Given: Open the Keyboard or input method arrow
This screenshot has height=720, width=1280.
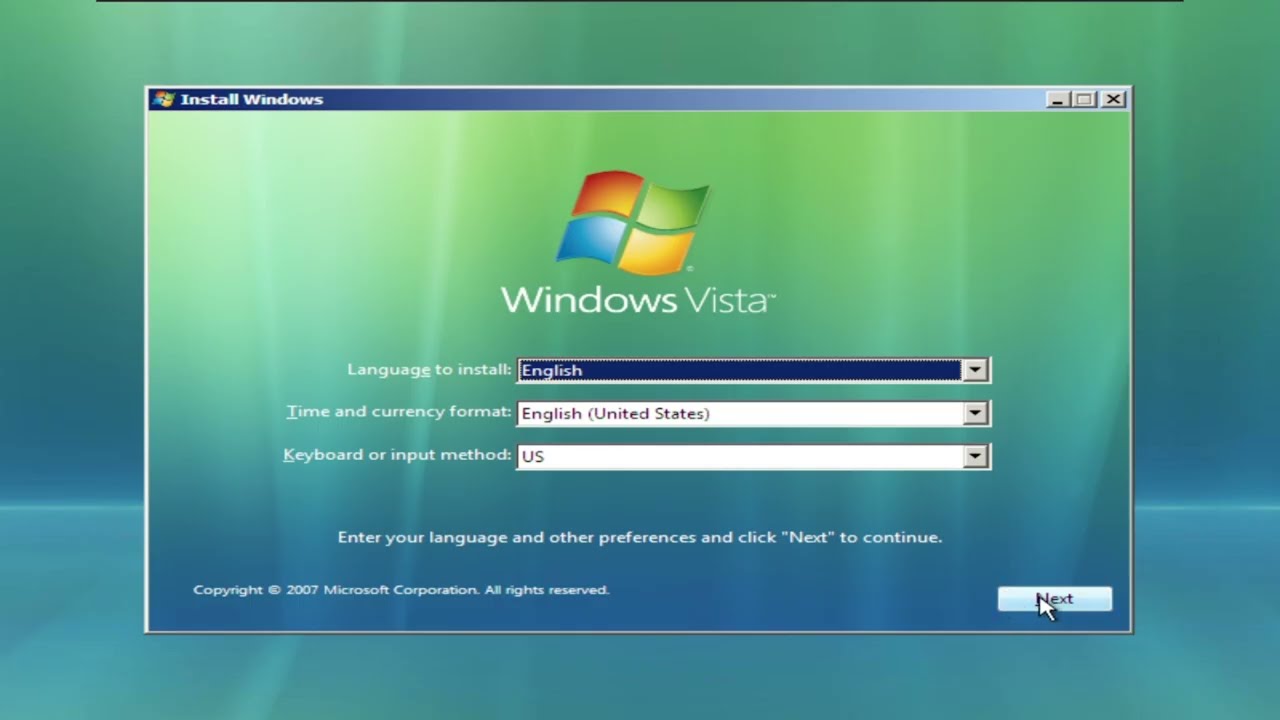Looking at the screenshot, I should pyautogui.click(x=975, y=456).
